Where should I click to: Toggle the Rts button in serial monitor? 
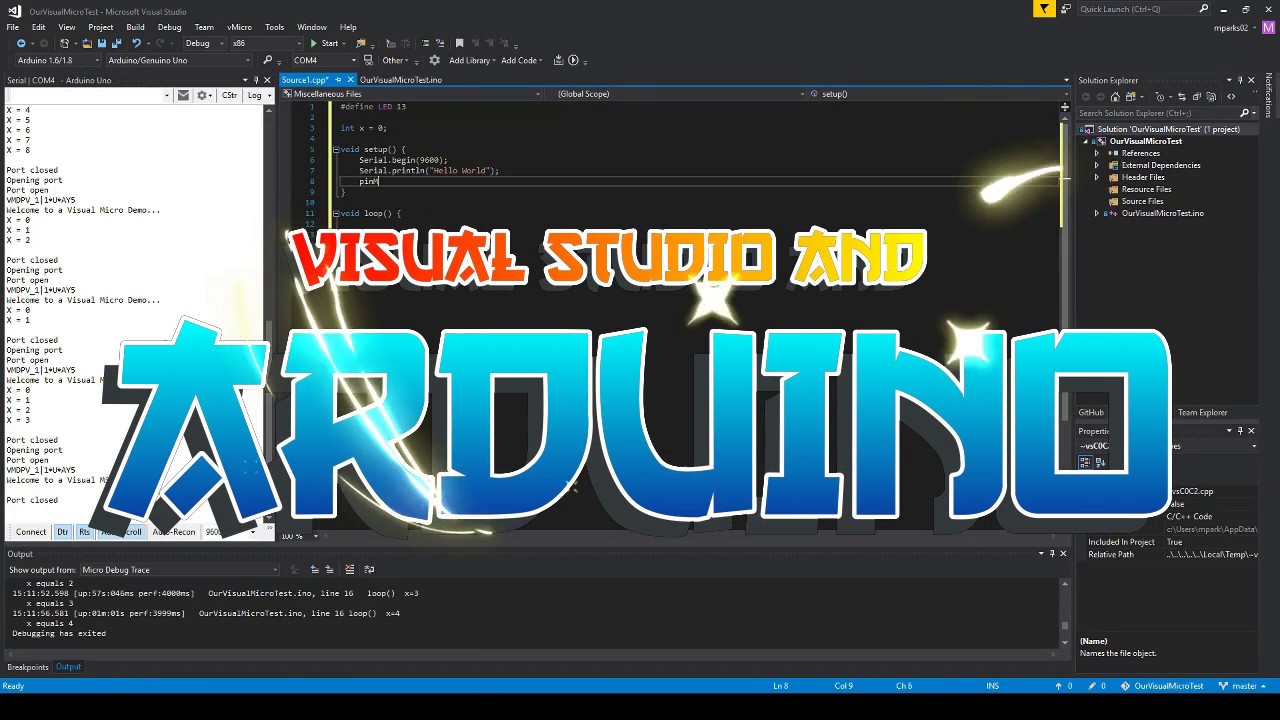[x=84, y=532]
